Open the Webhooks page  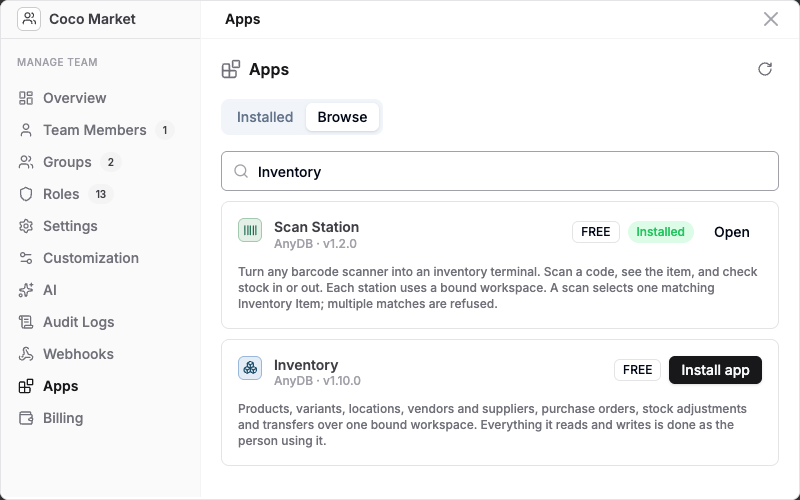click(x=78, y=354)
